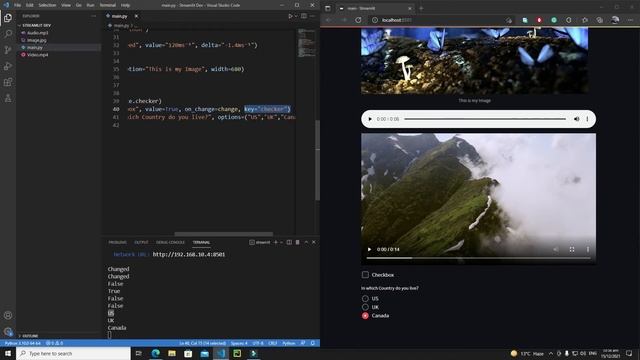Kill the terminal with trash icon
Viewport: 640px width, 360px height.
pos(298,242)
